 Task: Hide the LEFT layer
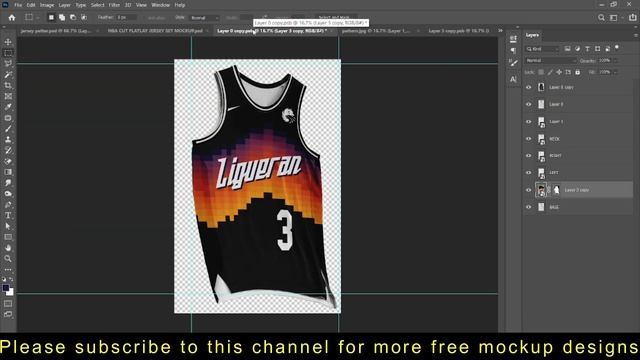(x=529, y=173)
